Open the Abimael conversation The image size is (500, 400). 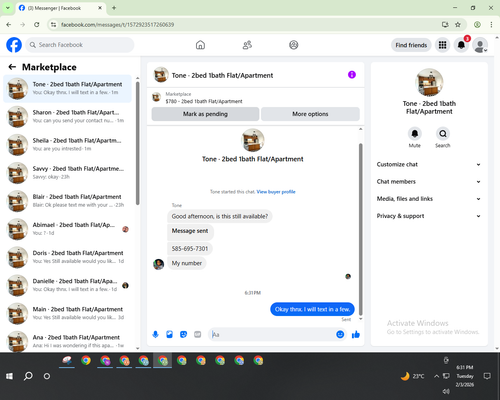[x=67, y=229]
